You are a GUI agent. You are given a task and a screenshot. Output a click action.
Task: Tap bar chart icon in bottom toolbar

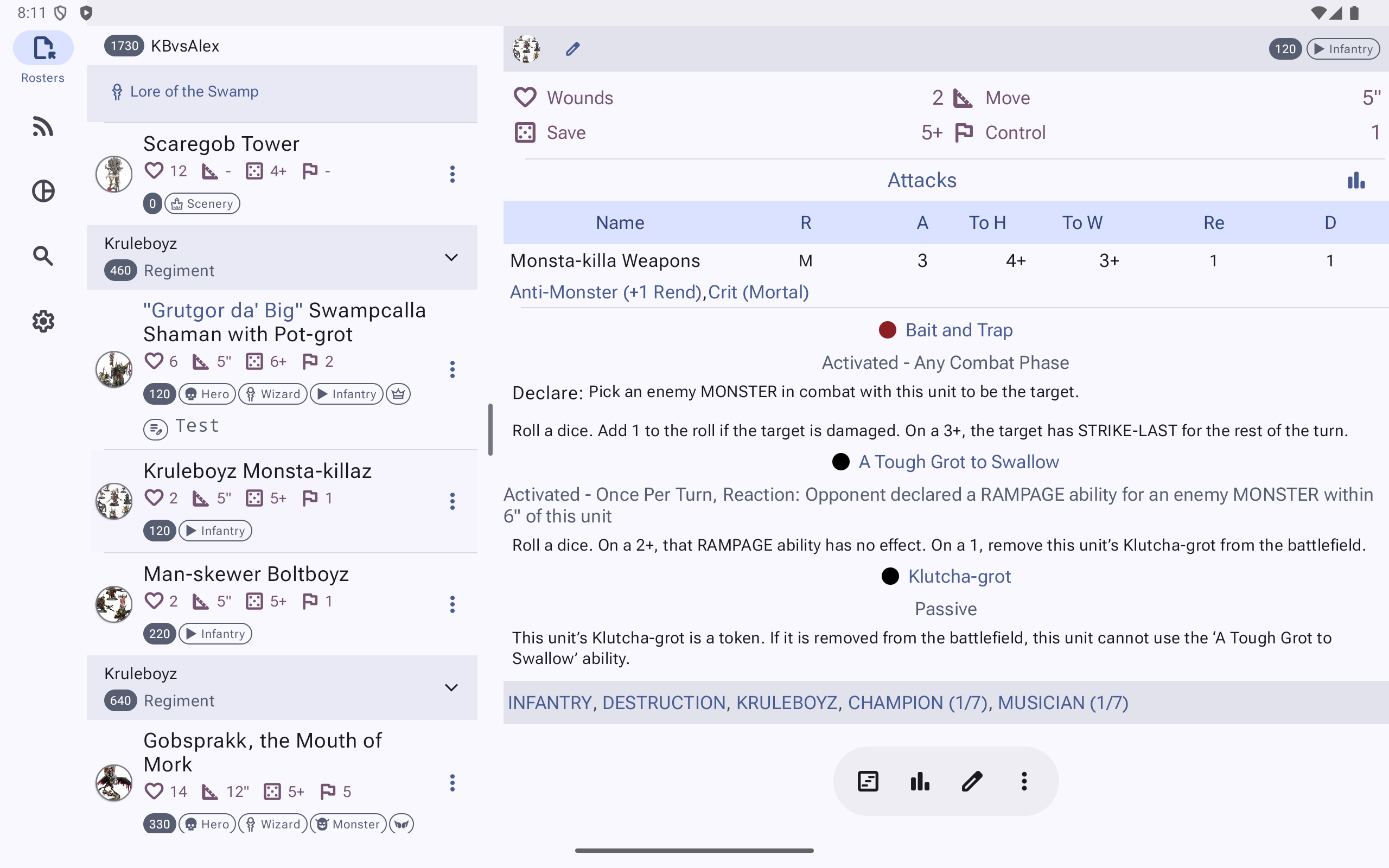(x=920, y=781)
